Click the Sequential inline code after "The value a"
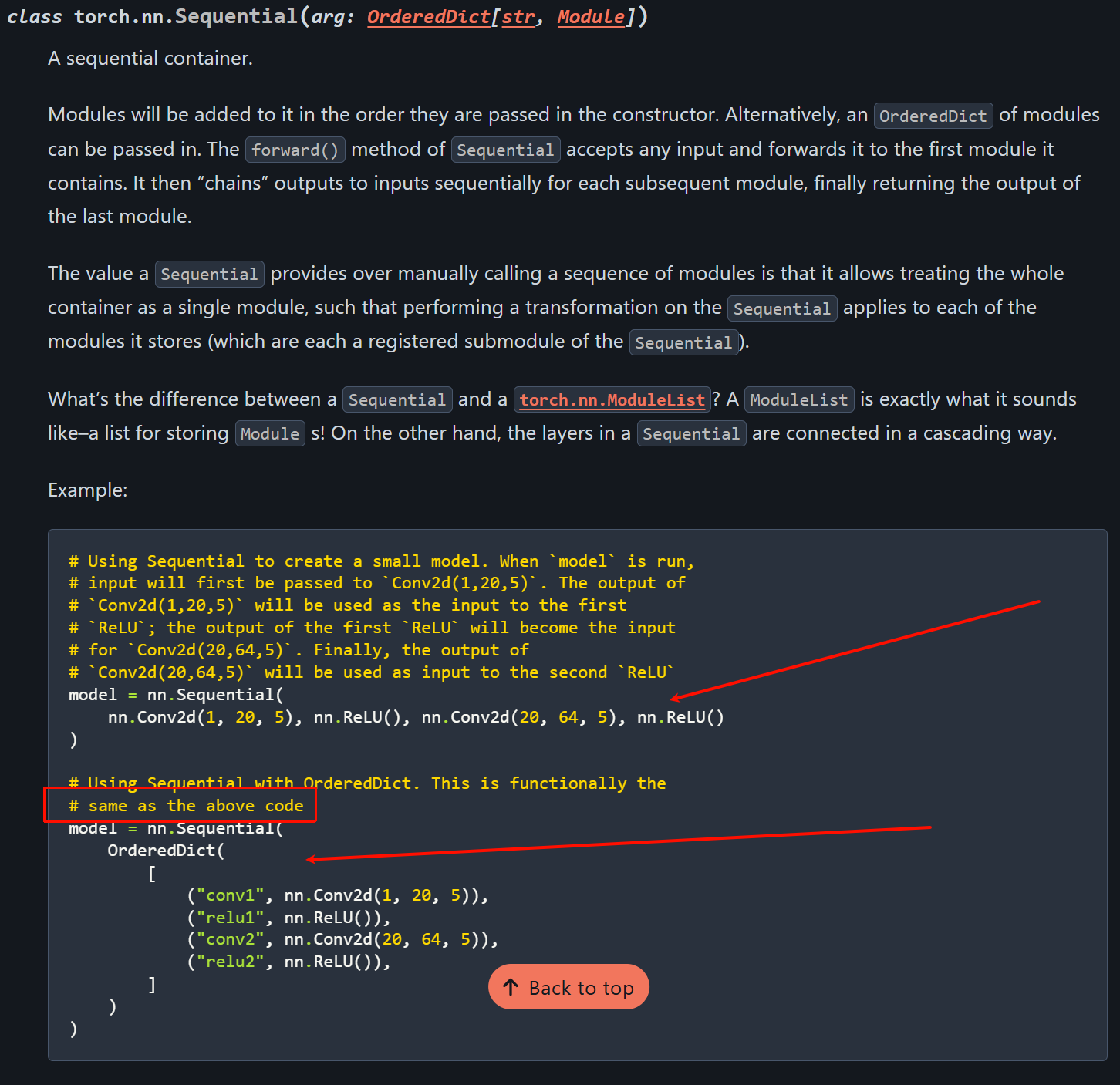Image resolution: width=1120 pixels, height=1085 pixels. point(210,275)
